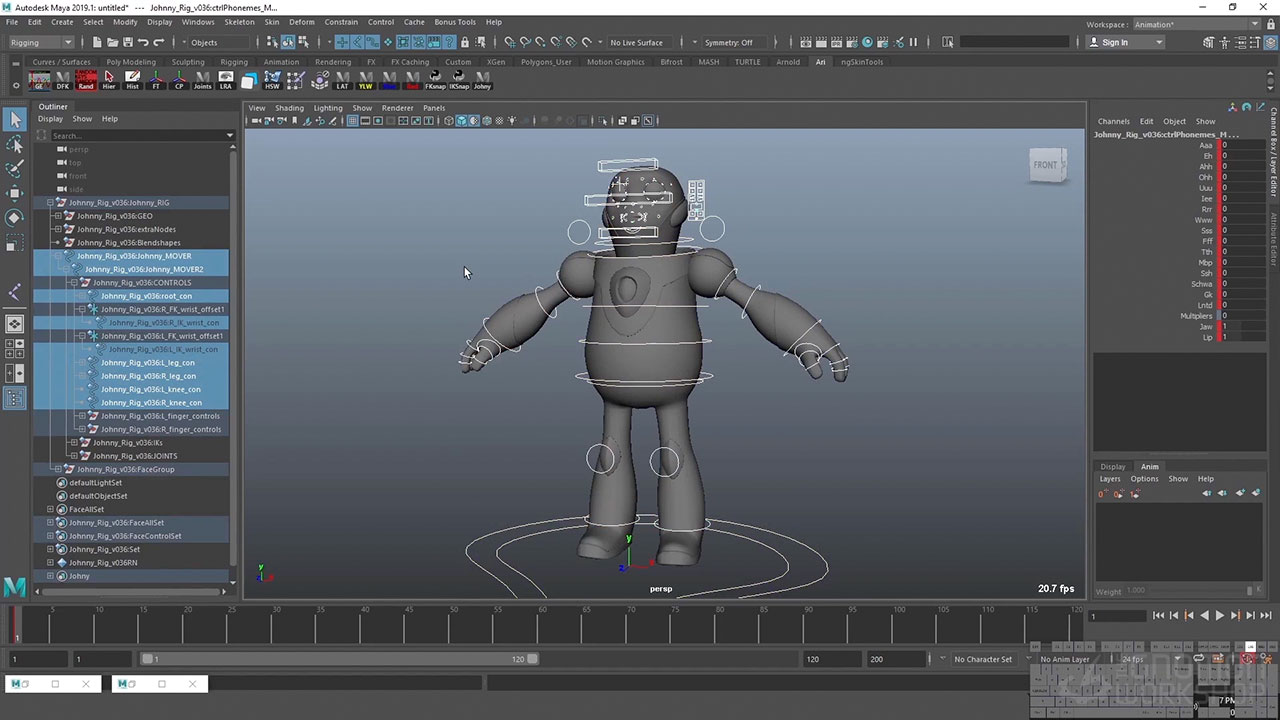Click the LAT shelf button
Image resolution: width=1280 pixels, height=720 pixels.
(342, 80)
